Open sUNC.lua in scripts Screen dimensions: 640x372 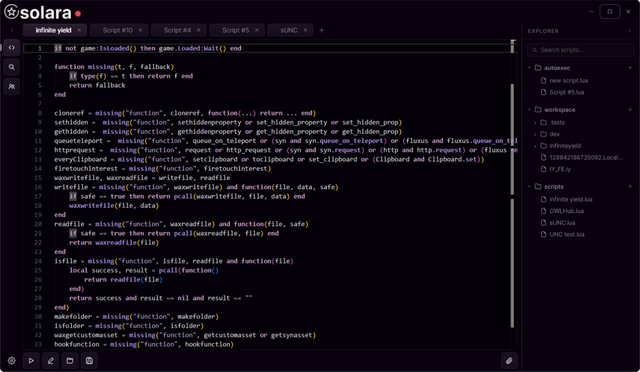click(562, 223)
